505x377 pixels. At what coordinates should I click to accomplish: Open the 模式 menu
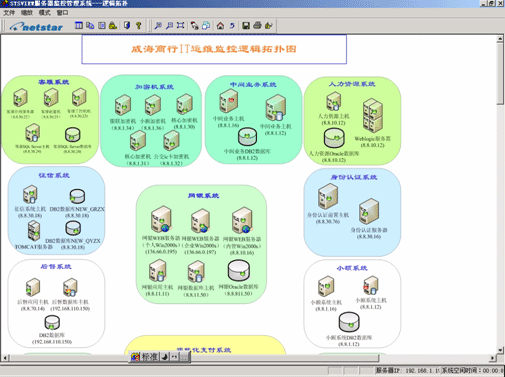45,13
